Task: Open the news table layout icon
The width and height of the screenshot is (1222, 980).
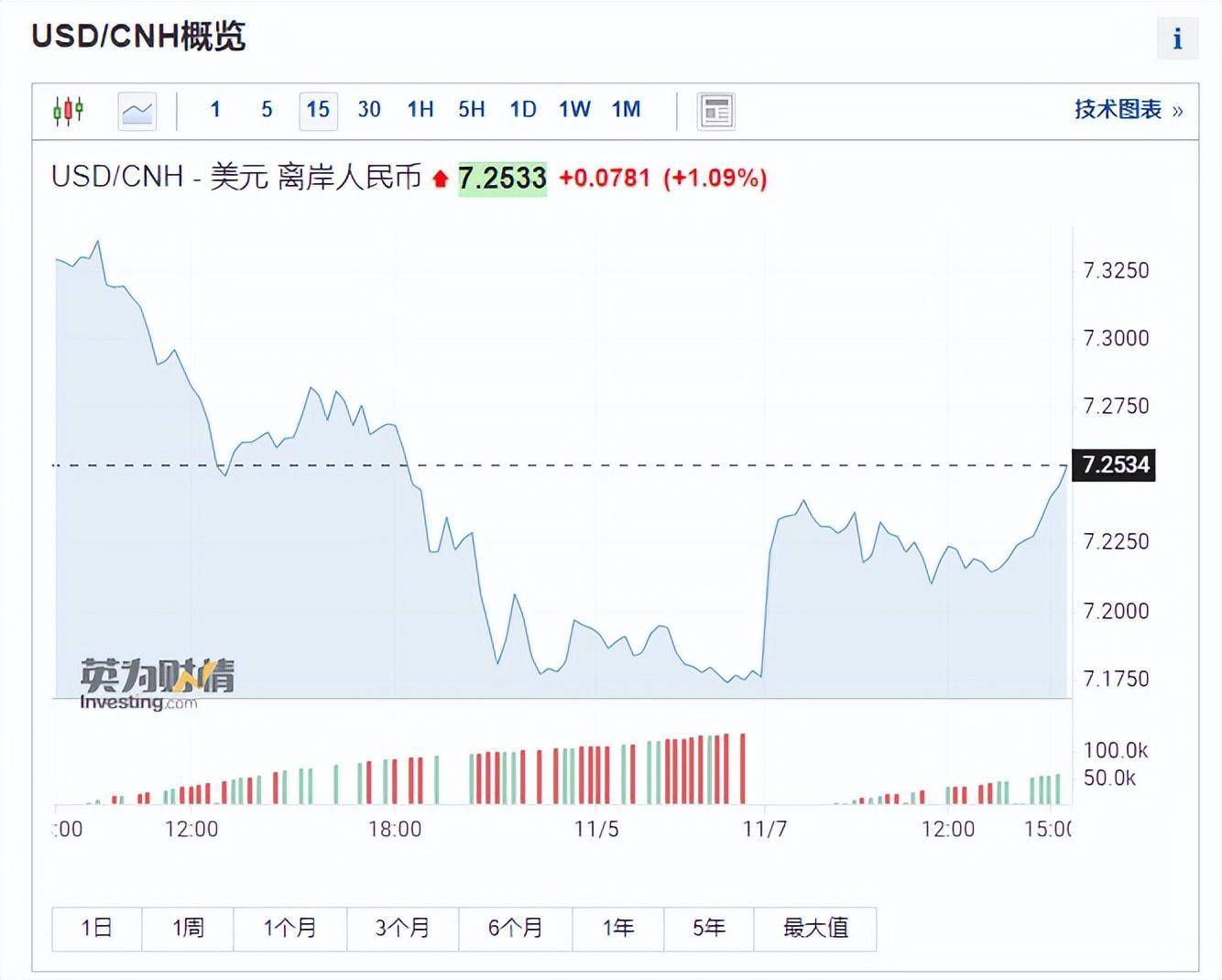Action: (x=715, y=111)
